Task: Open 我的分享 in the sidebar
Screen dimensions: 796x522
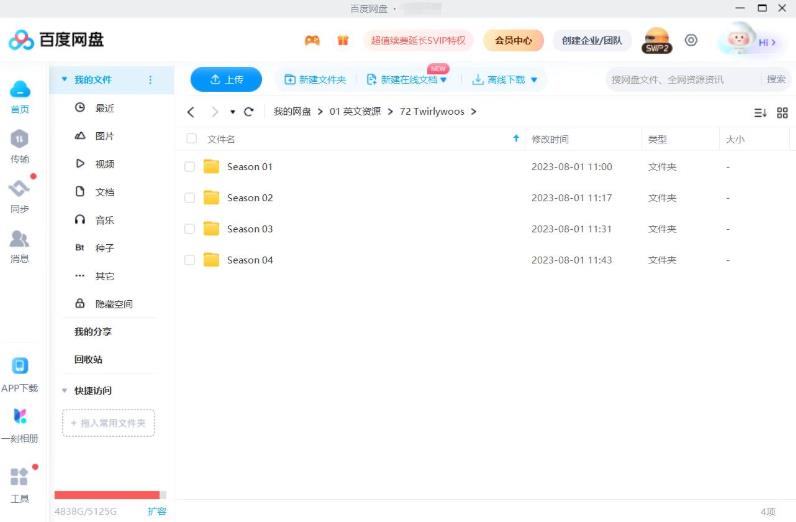Action: pos(93,332)
